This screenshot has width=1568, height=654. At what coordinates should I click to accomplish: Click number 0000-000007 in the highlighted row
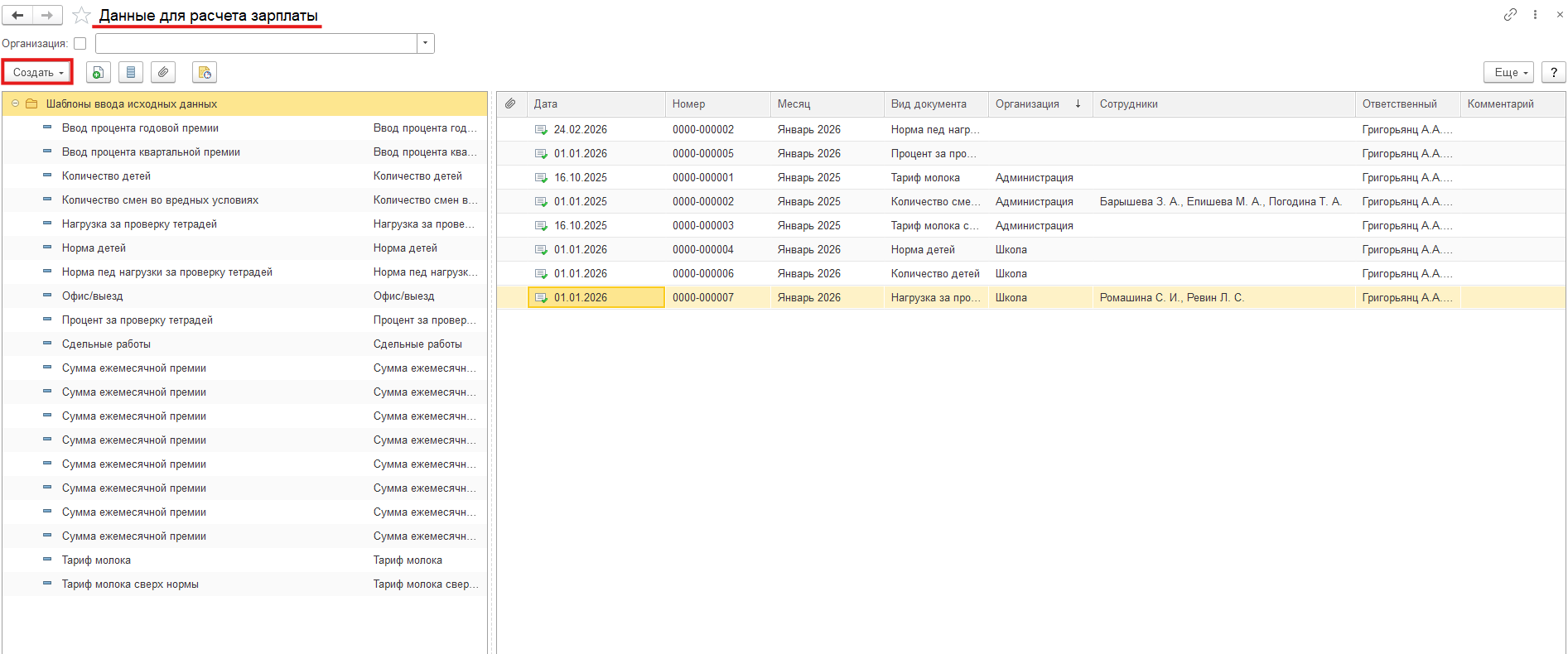[703, 298]
